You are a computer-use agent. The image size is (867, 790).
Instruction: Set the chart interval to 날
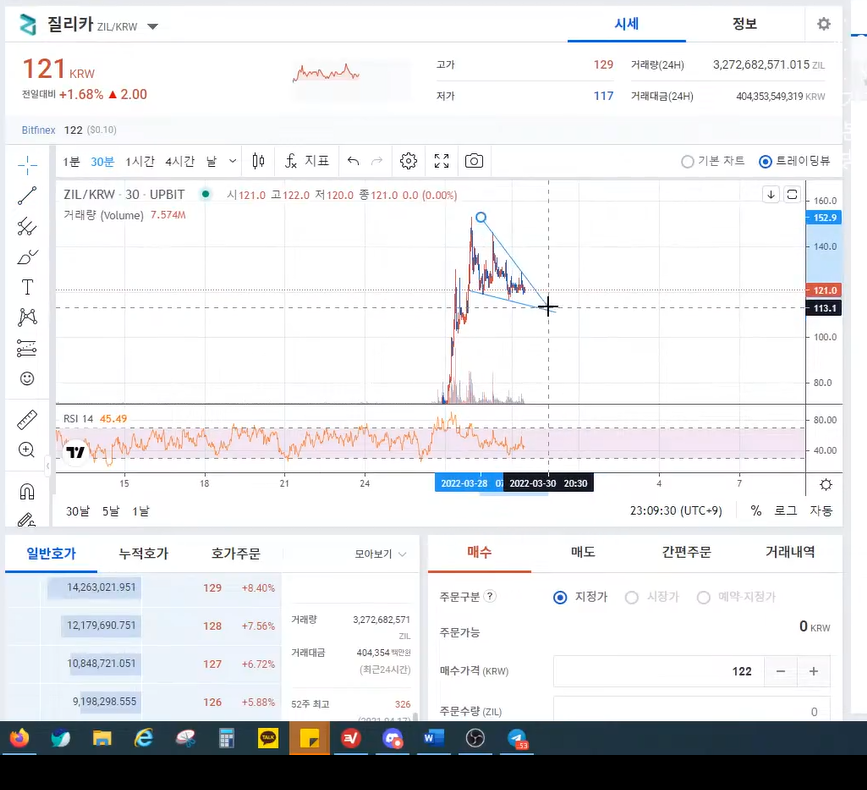(212, 161)
